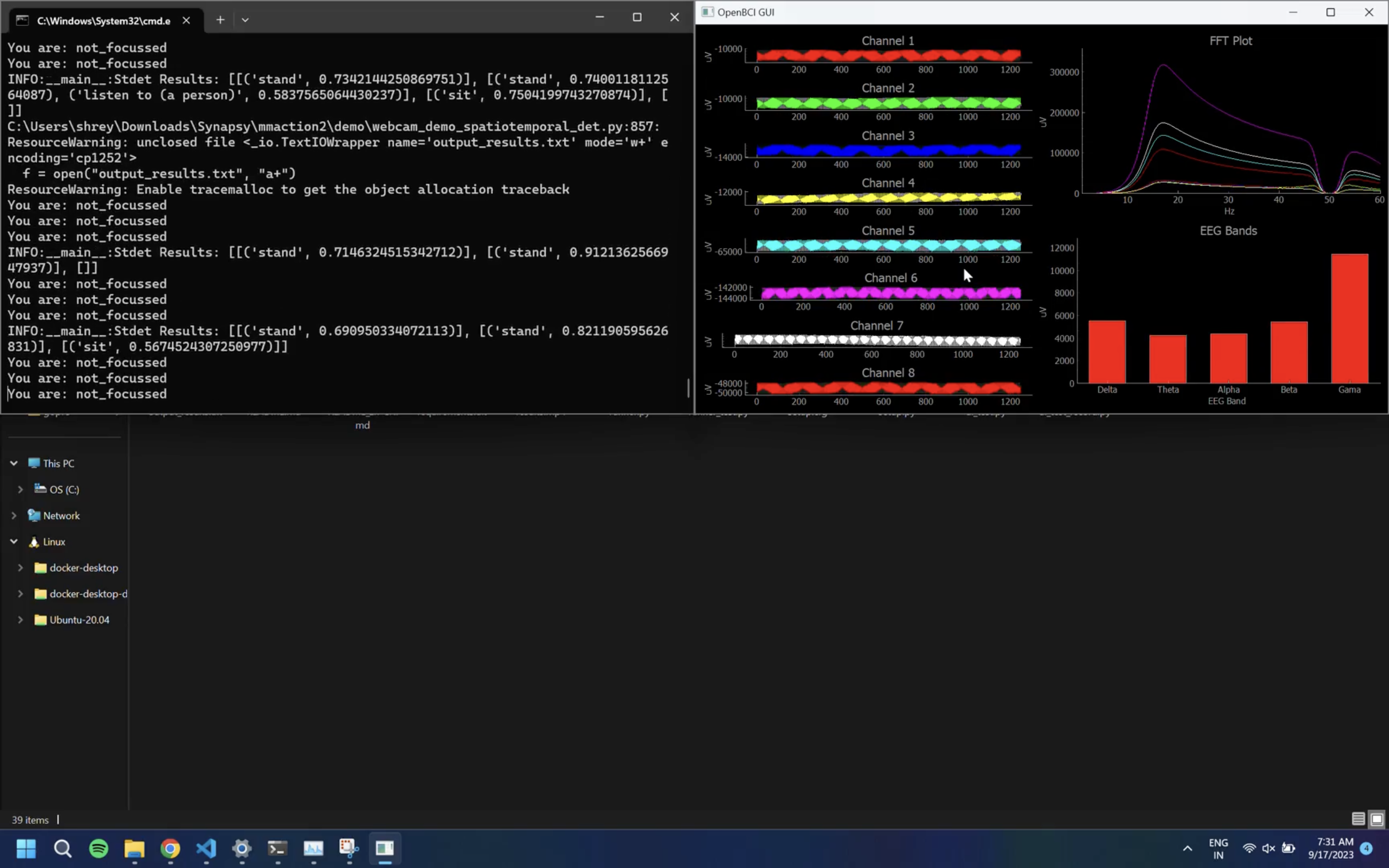Toggle the muted volume tray icon
1389x868 pixels.
[1269, 848]
